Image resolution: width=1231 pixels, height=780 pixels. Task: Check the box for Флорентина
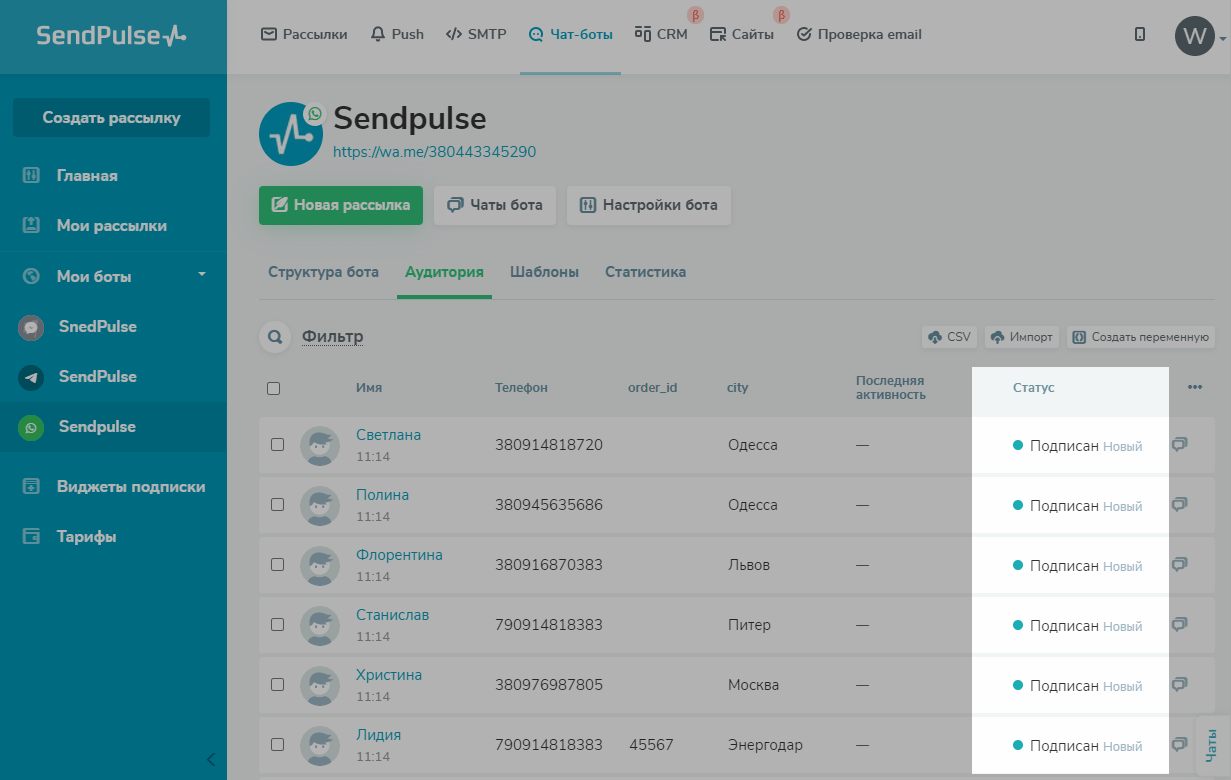tap(278, 565)
